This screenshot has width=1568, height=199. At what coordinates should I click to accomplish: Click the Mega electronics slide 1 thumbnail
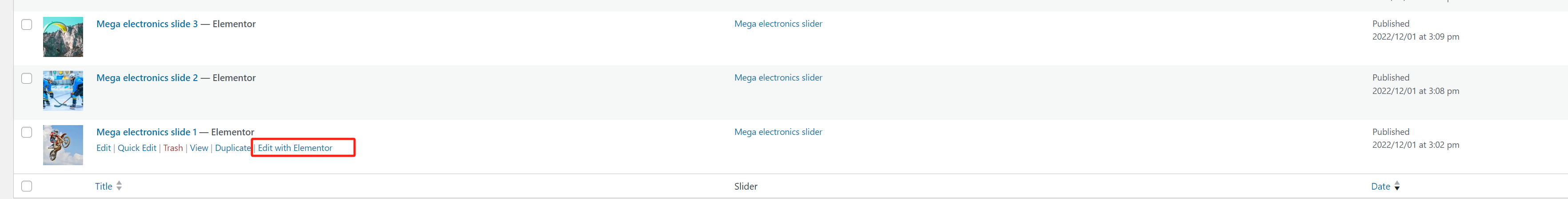(63, 145)
